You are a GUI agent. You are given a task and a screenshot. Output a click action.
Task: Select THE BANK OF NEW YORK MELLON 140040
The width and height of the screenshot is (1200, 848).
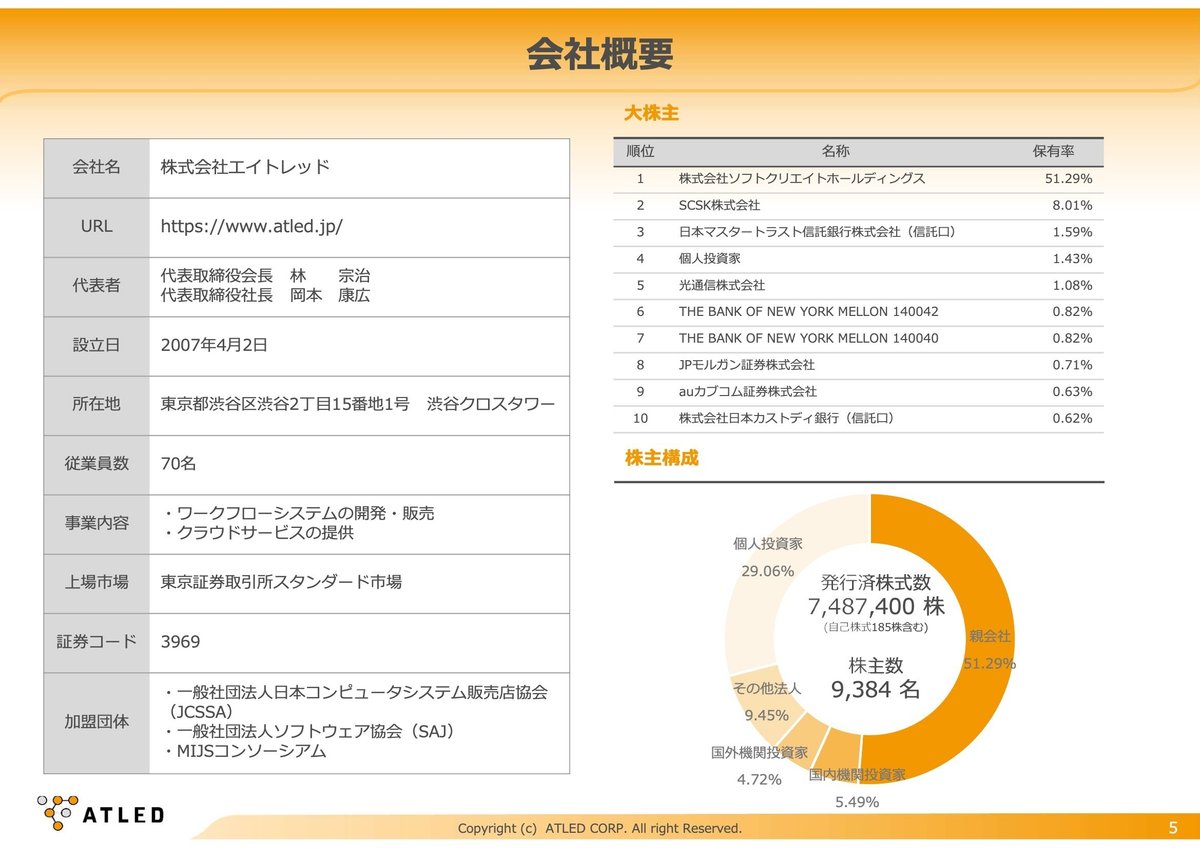pos(809,339)
